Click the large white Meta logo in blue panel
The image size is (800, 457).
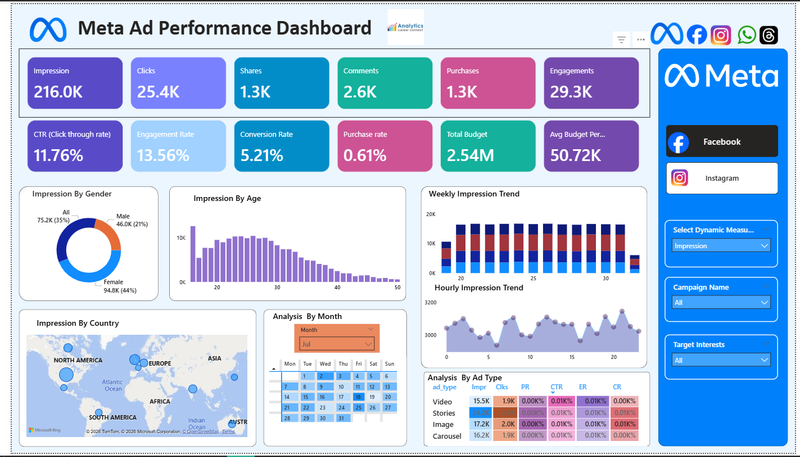coord(721,76)
